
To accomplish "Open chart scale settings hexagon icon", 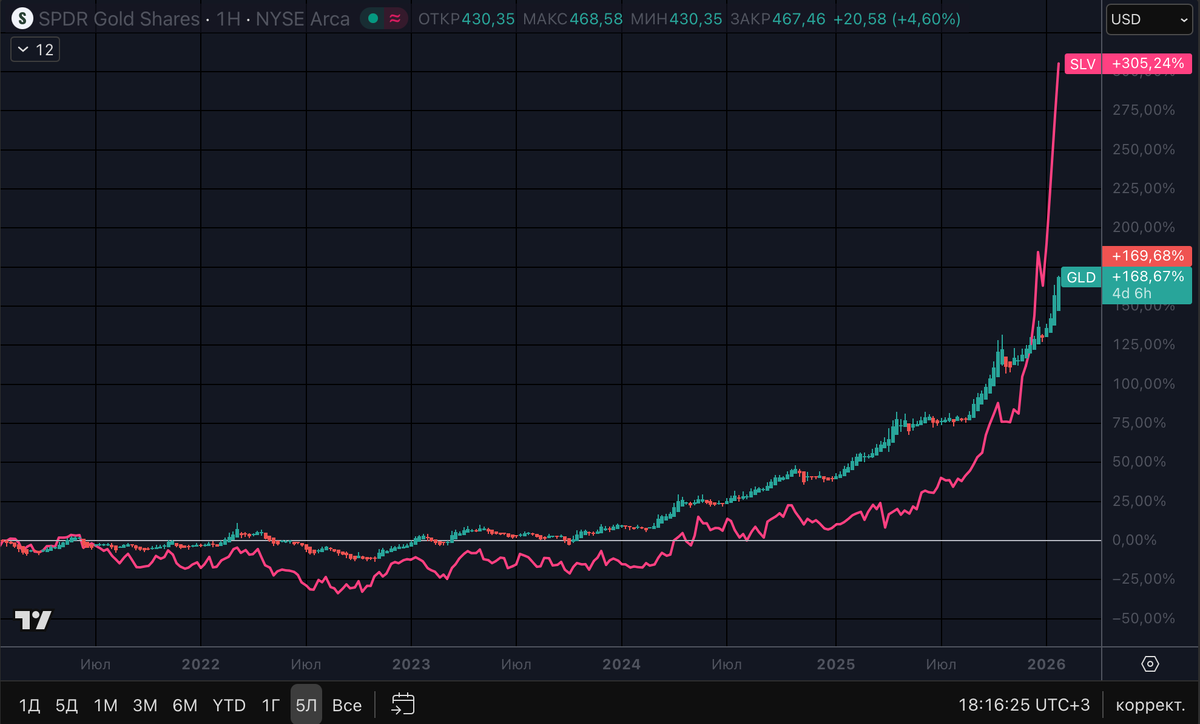I will point(1150,664).
